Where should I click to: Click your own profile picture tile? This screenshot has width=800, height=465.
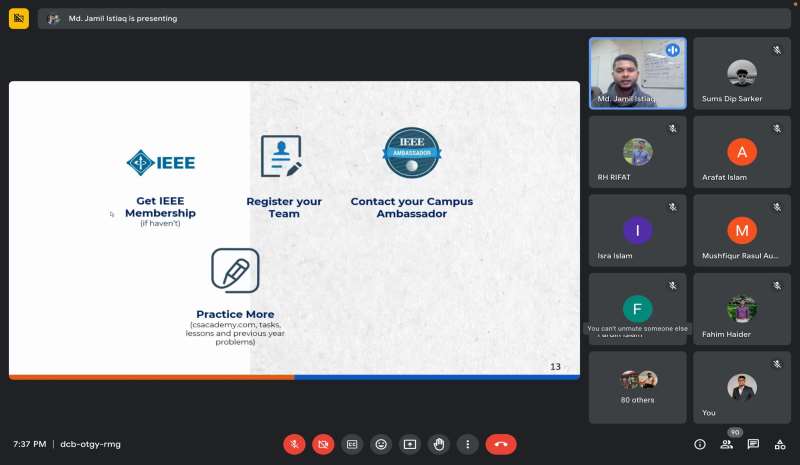[x=742, y=387]
